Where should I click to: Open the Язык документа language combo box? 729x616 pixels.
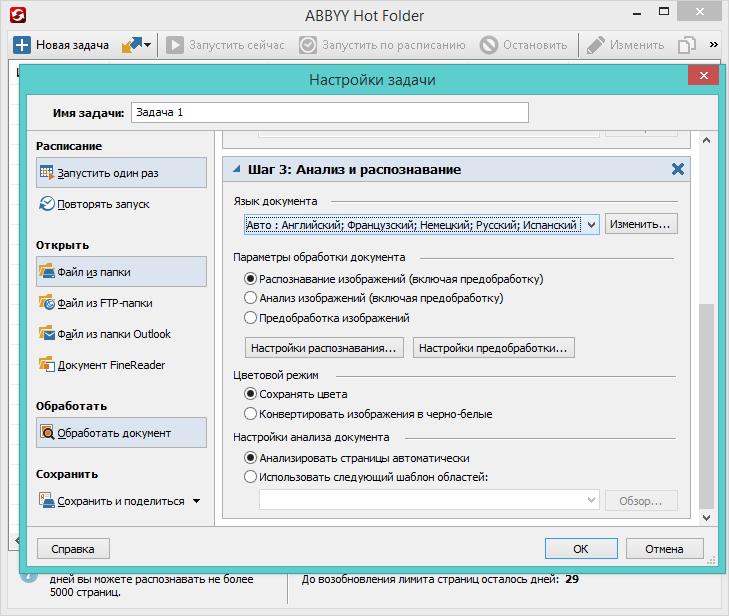click(x=422, y=225)
